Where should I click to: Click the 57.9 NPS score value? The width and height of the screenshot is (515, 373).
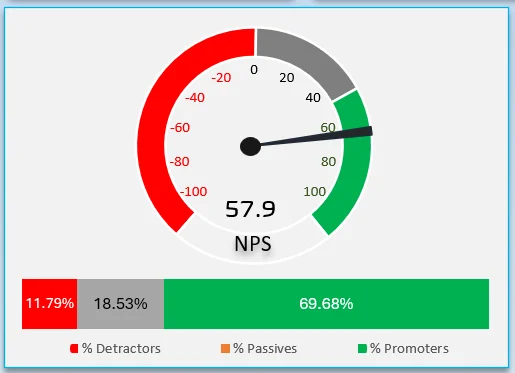pyautogui.click(x=250, y=209)
